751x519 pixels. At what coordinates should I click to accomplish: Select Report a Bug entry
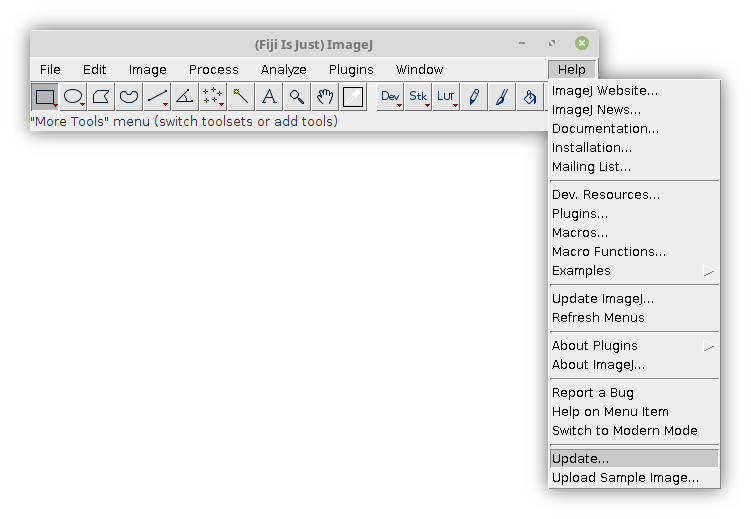(x=634, y=393)
